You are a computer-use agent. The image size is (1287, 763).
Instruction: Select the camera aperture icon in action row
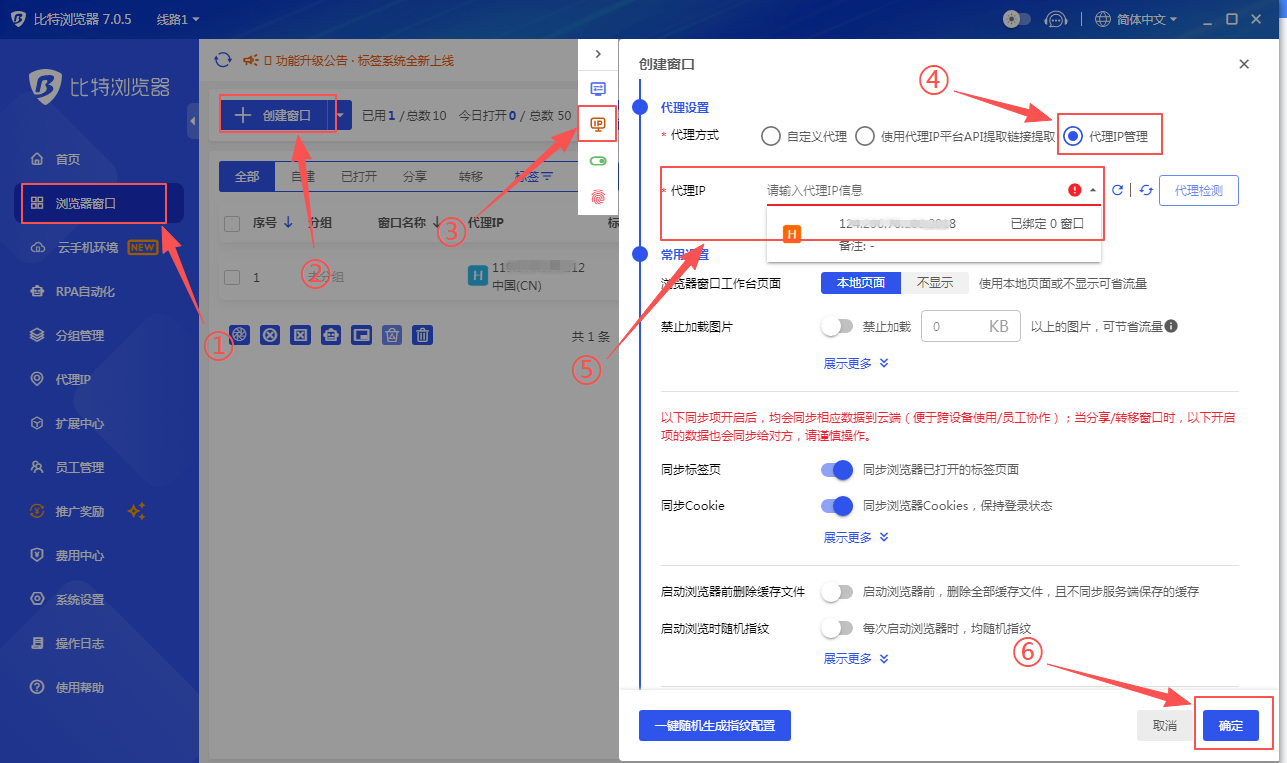240,335
